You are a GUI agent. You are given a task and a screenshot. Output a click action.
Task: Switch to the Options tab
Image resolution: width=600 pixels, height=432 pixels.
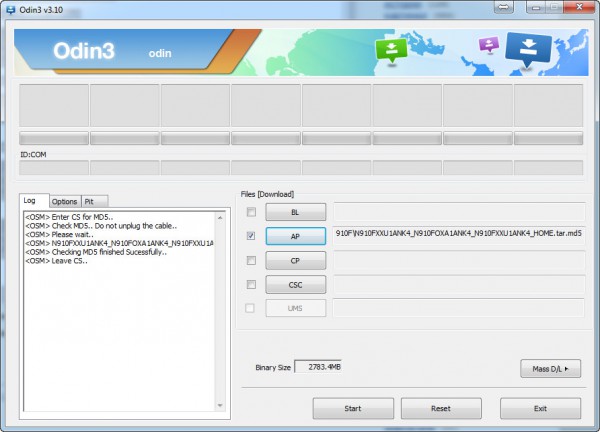(64, 202)
